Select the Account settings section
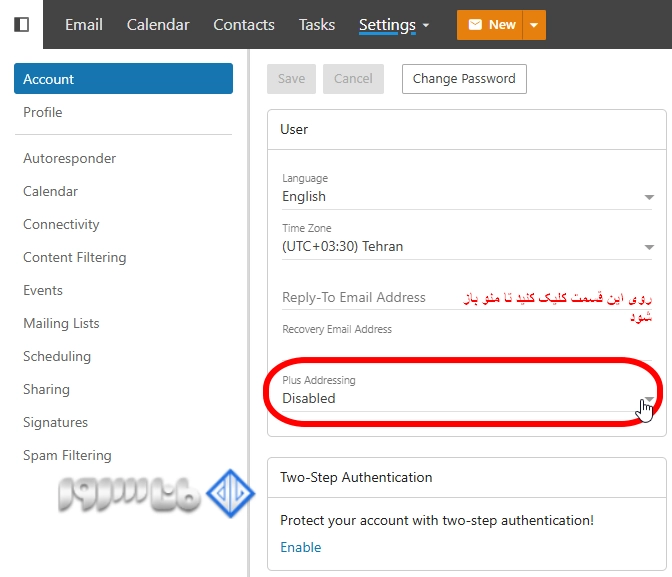This screenshot has height=577, width=672. pos(123,79)
